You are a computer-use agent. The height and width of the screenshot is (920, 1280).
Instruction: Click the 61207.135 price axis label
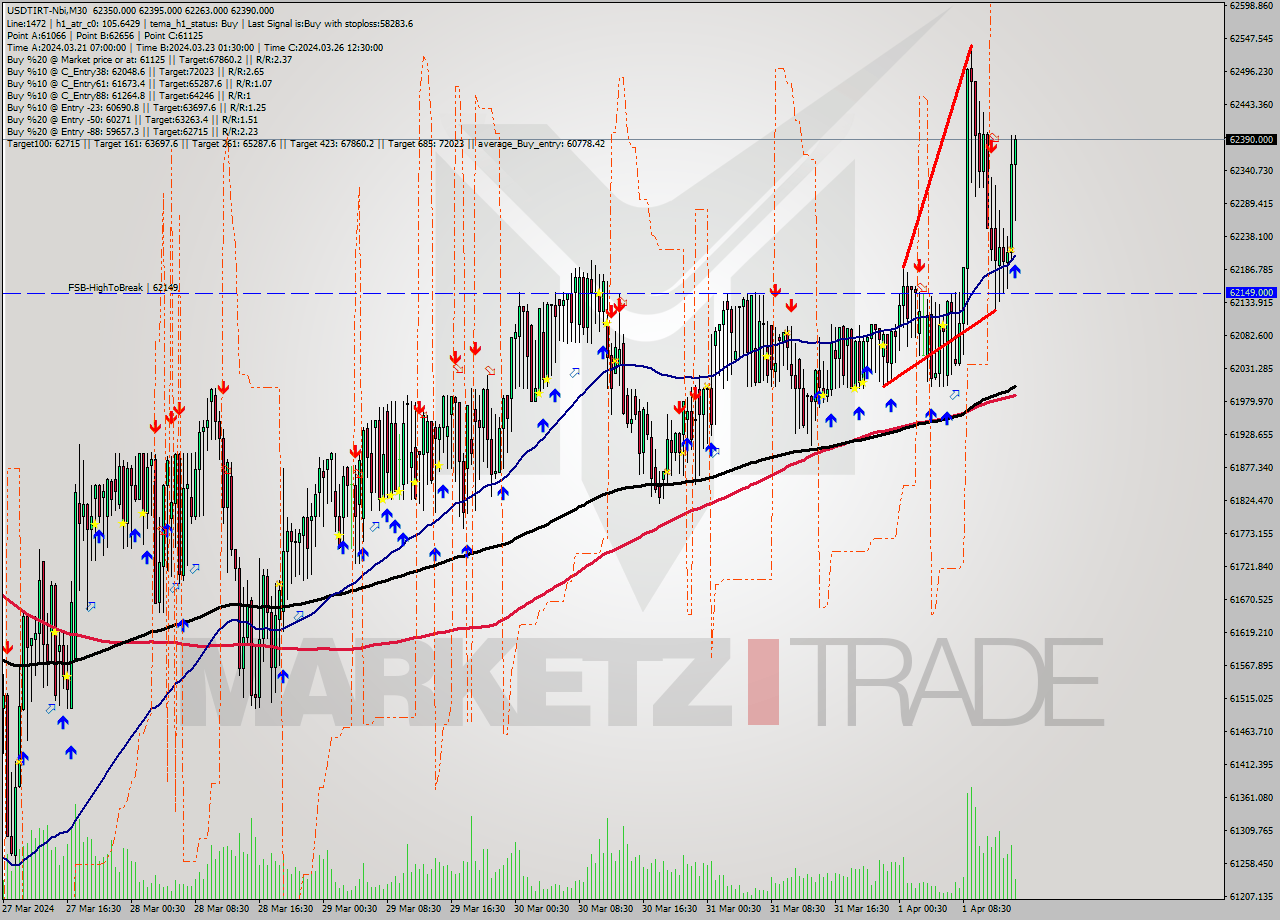[x=1250, y=896]
